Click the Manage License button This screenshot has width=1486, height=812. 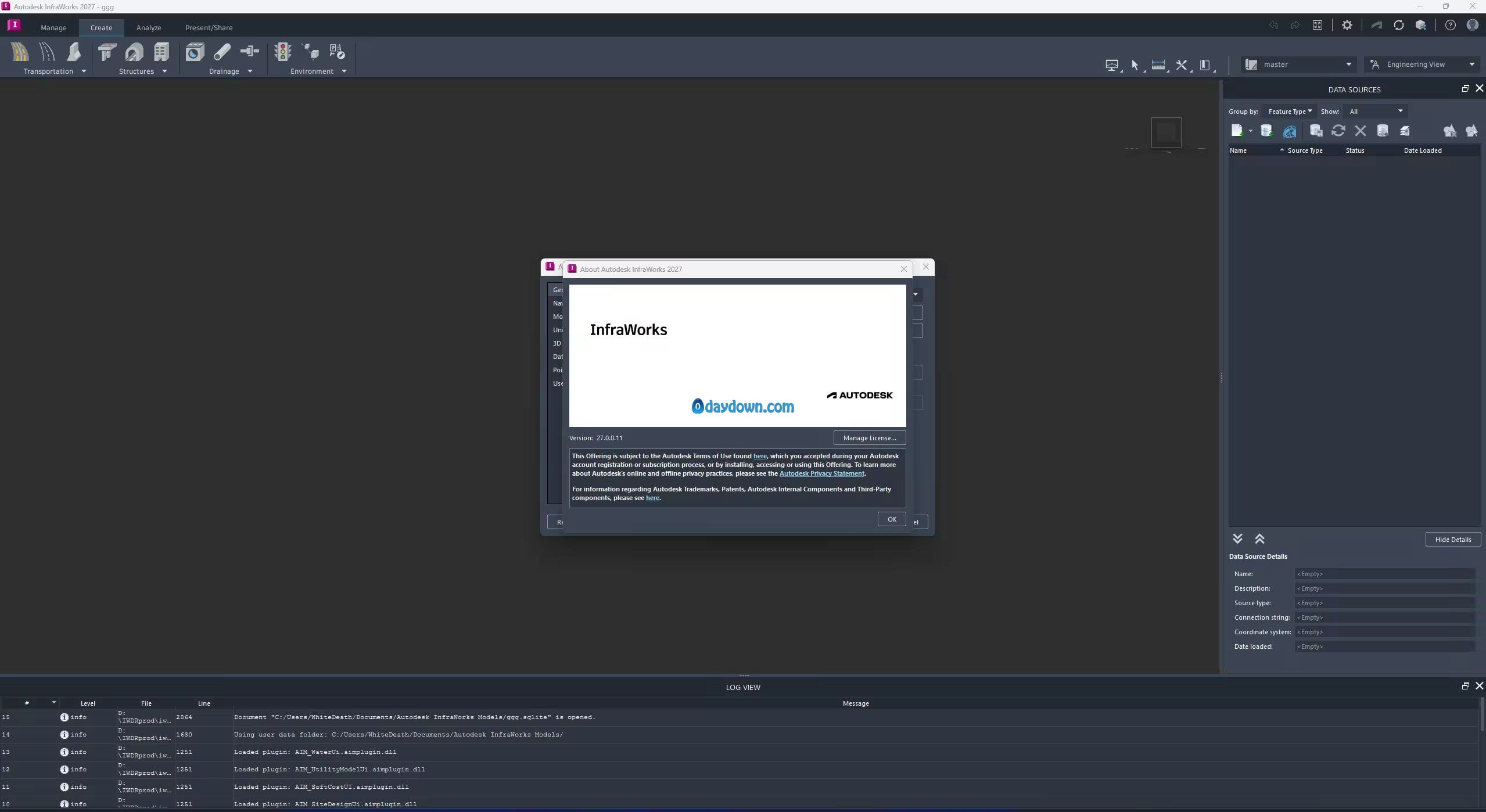coord(869,438)
